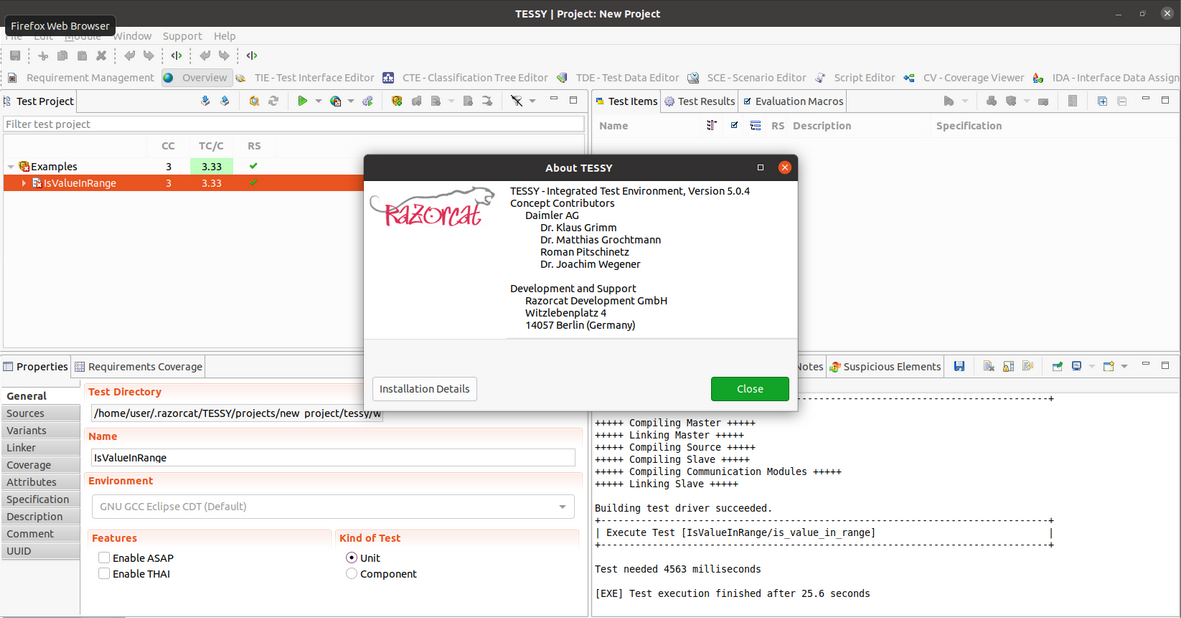Click the shield icon in Test Project toolbar
The image size is (1181, 618).
[397, 101]
